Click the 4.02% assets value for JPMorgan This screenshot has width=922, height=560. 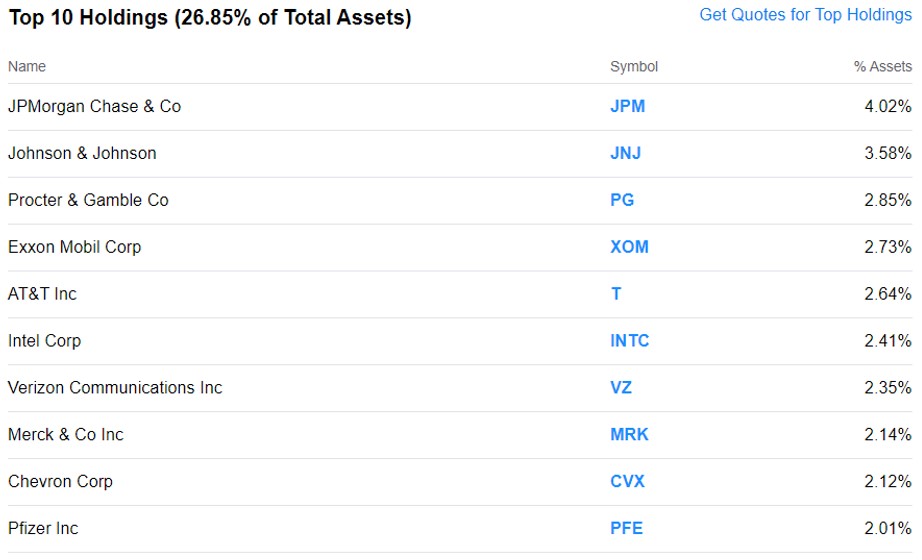click(x=887, y=106)
